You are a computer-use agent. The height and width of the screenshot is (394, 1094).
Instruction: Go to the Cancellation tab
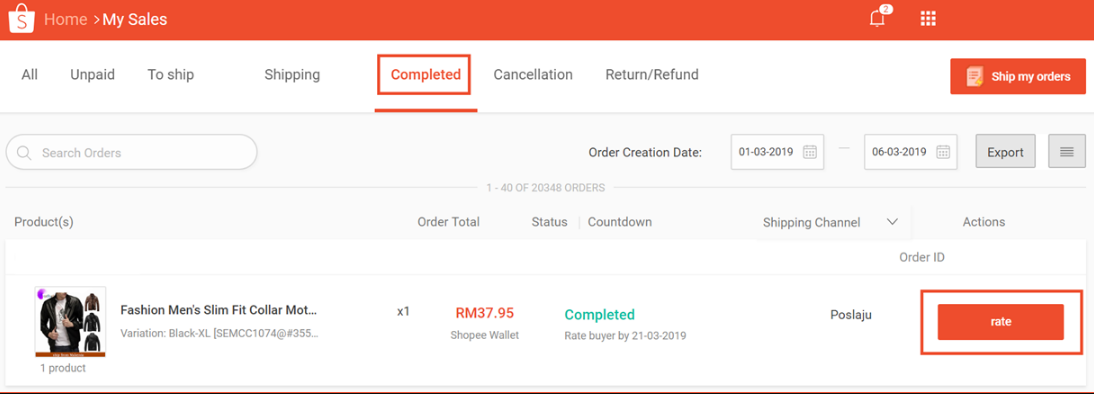pos(533,75)
